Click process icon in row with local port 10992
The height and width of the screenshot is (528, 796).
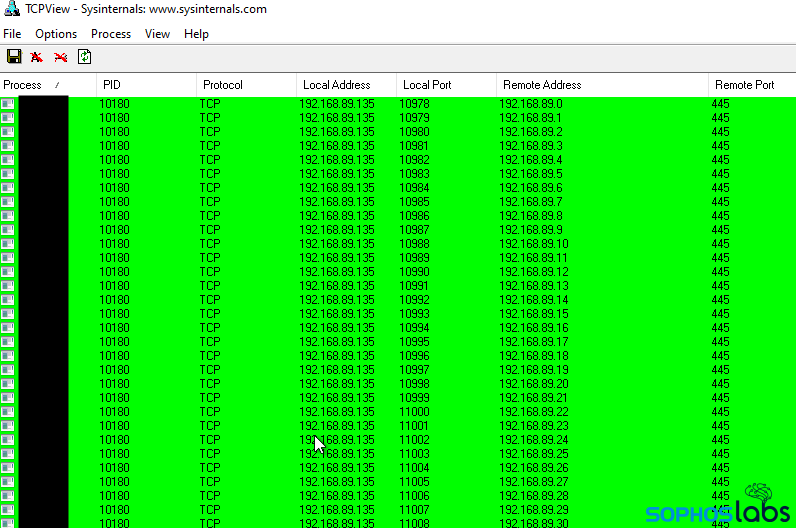pyautogui.click(x=8, y=300)
